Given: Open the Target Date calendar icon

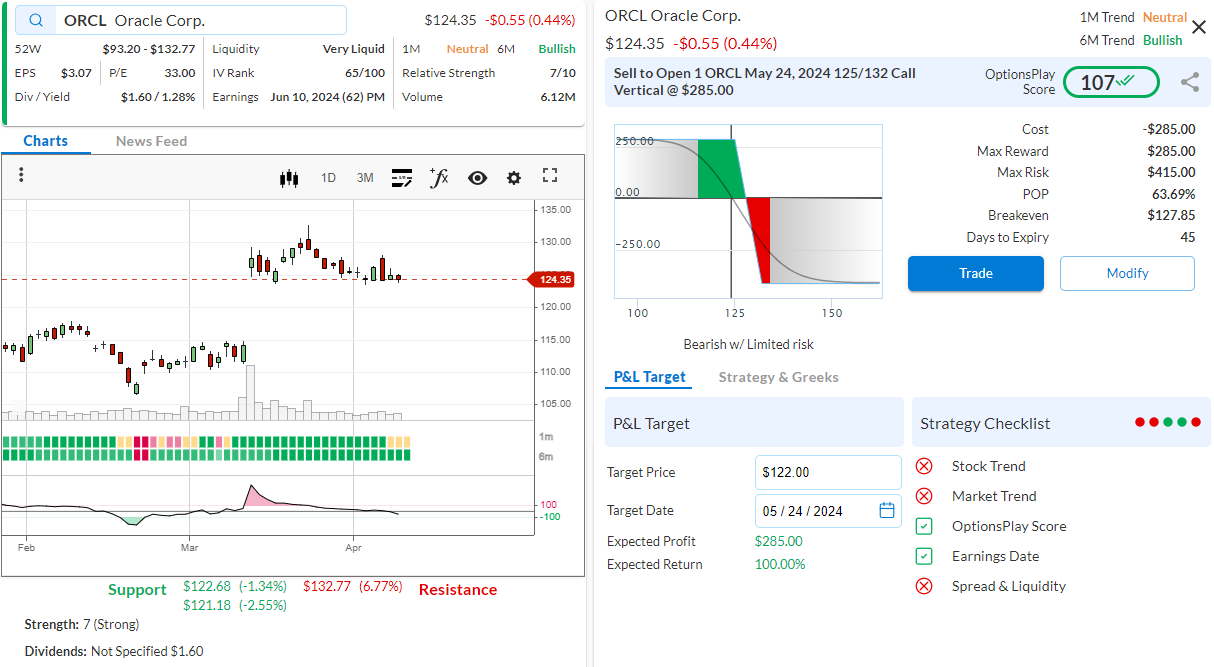Looking at the screenshot, I should tap(887, 510).
